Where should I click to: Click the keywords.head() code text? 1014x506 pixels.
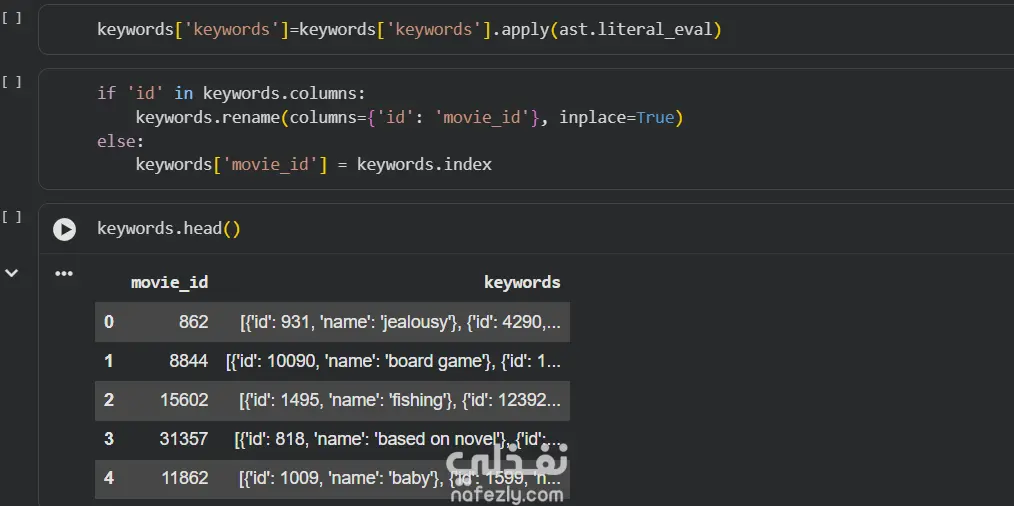(x=169, y=229)
